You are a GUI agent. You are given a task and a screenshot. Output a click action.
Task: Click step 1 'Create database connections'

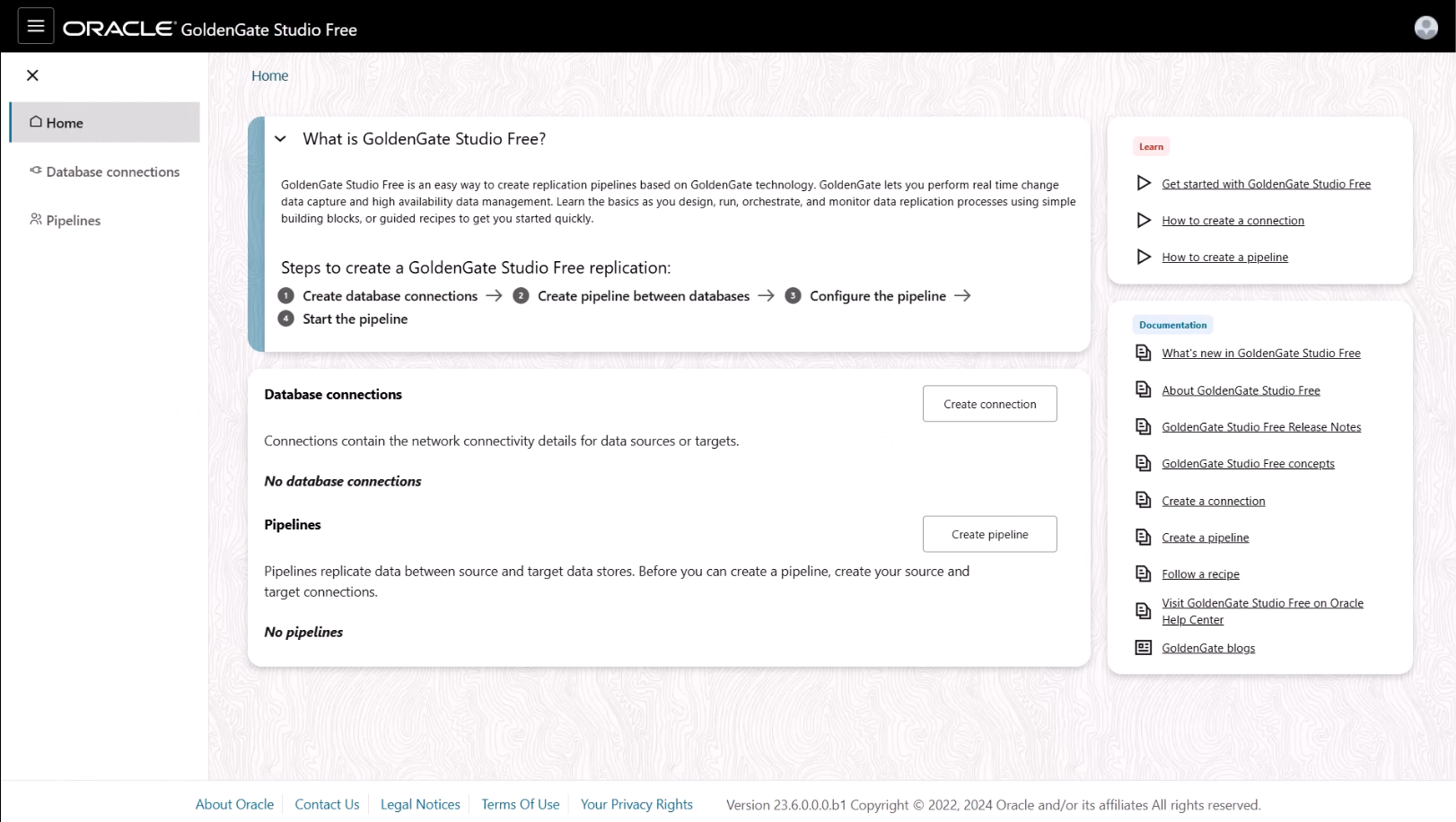click(x=390, y=295)
